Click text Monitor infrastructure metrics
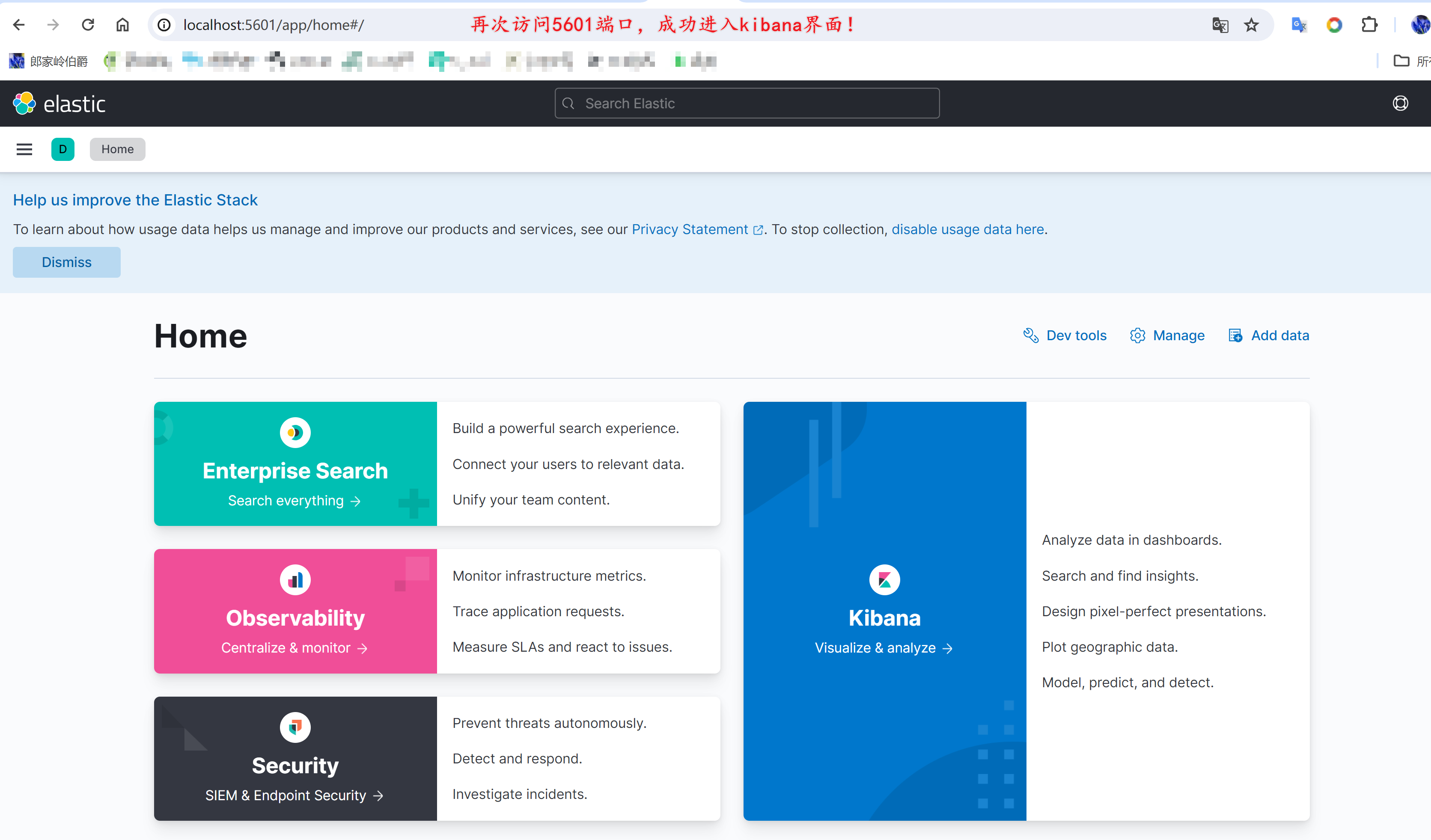 point(549,576)
